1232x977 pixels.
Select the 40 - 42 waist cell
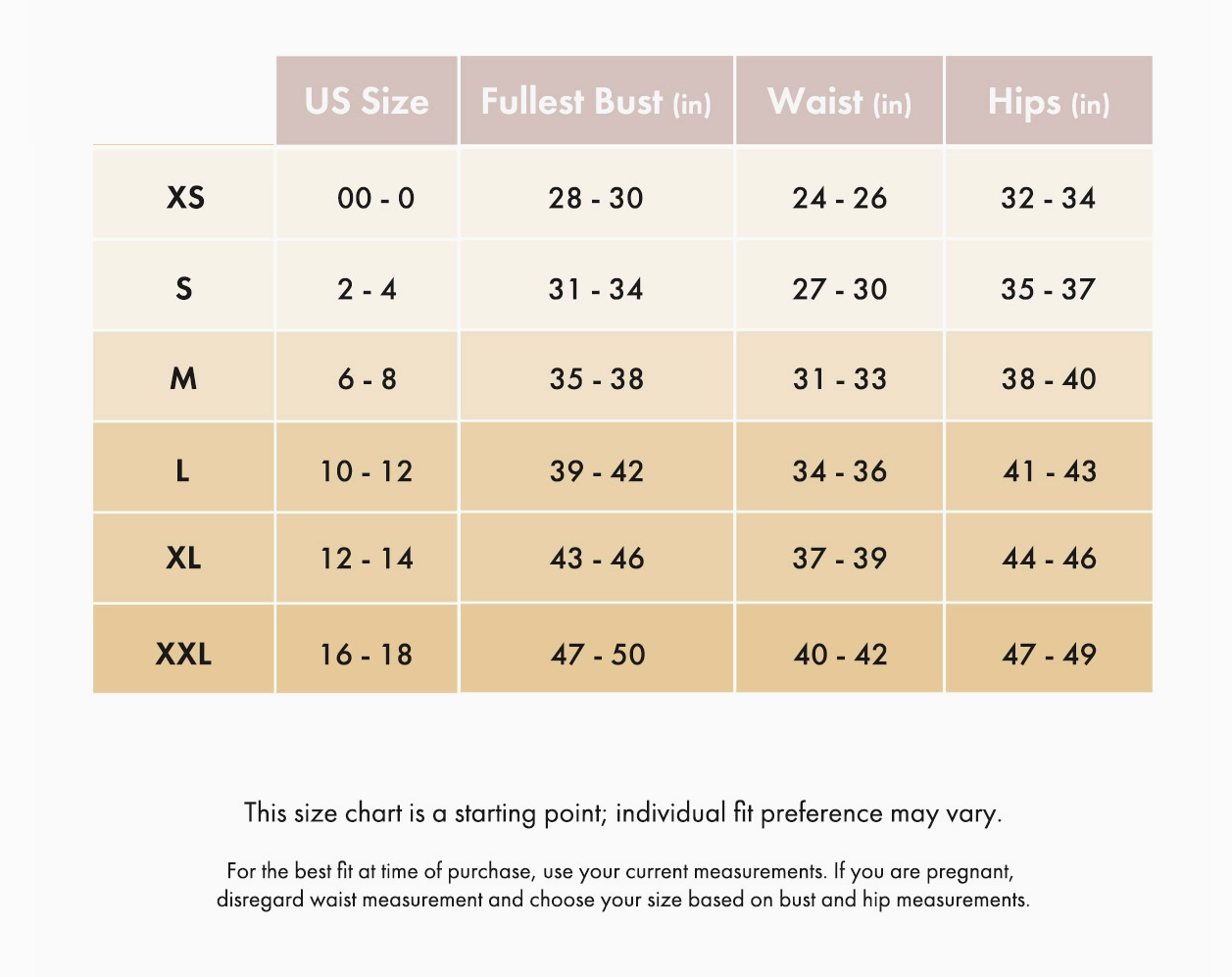pos(839,654)
